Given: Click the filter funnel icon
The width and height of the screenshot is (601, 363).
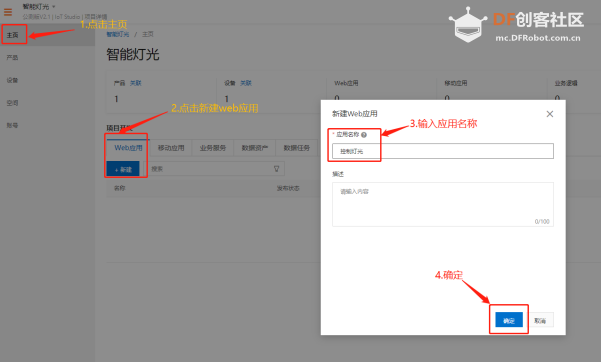Looking at the screenshot, I should 276,169.
